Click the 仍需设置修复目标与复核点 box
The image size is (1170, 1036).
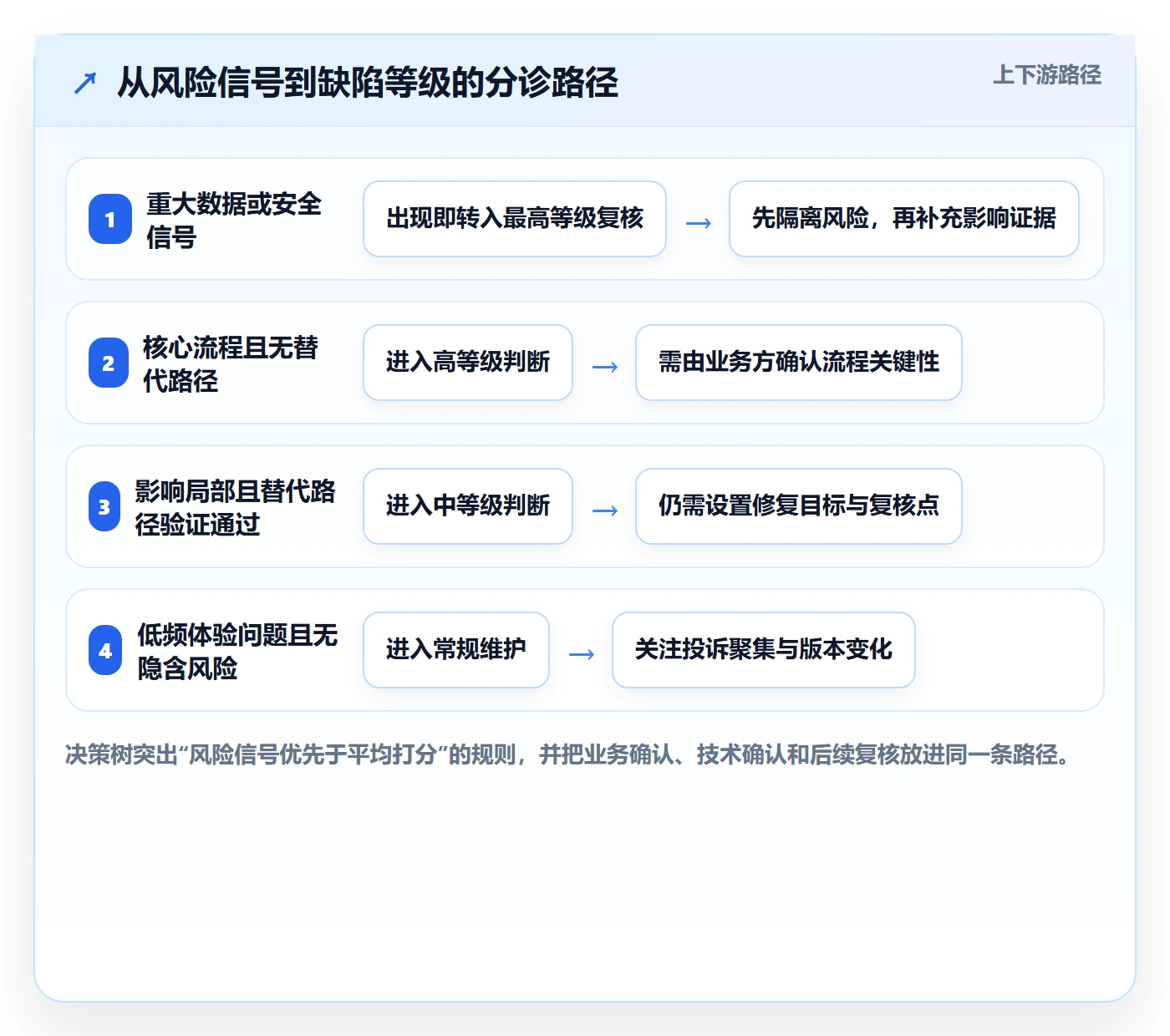tap(799, 506)
